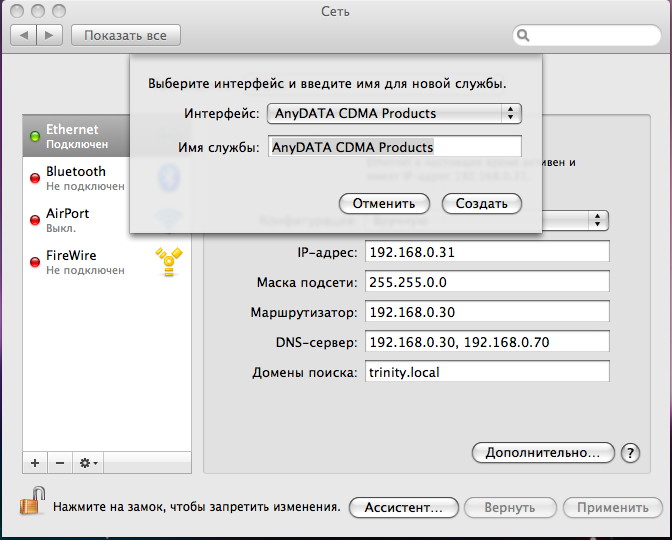Image resolution: width=672 pixels, height=540 pixels.
Task: Click the plus button to add service
Action: tap(35, 463)
